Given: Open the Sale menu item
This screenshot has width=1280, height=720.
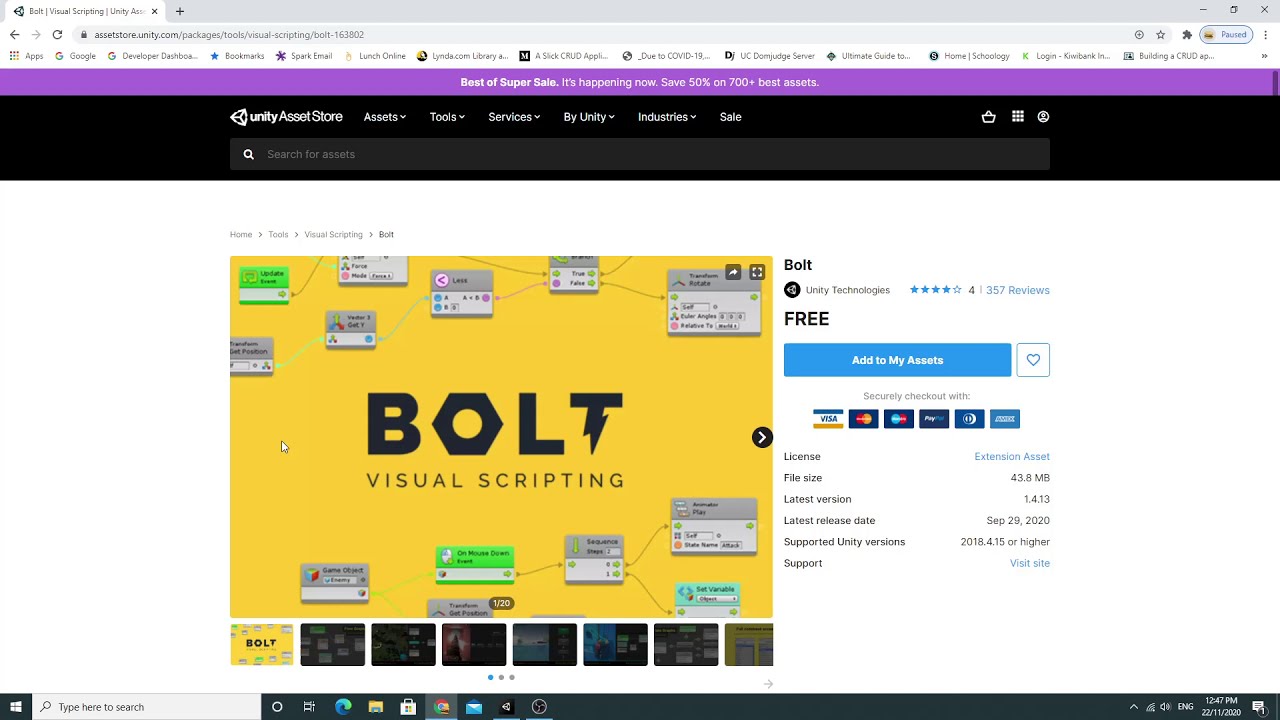Looking at the screenshot, I should coord(730,117).
